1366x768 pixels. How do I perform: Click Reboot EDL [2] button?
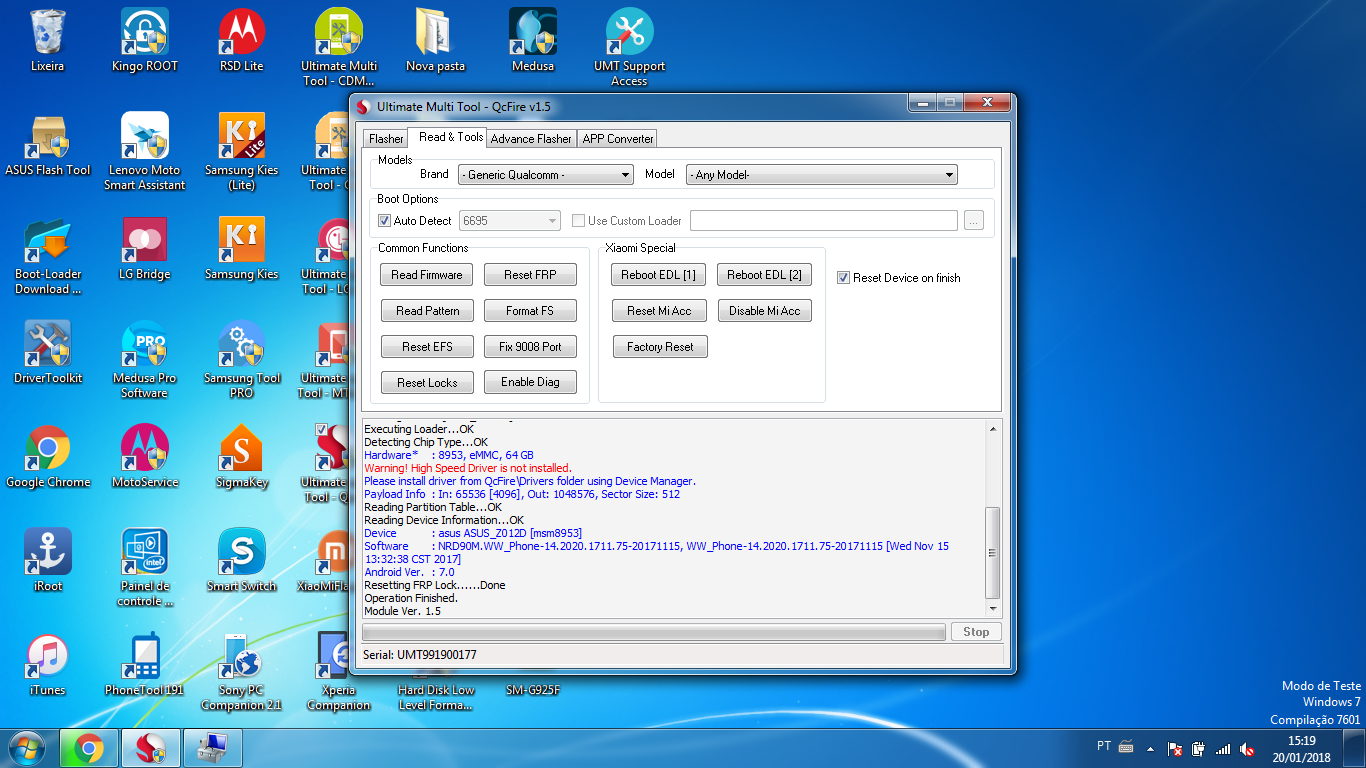[x=764, y=275]
